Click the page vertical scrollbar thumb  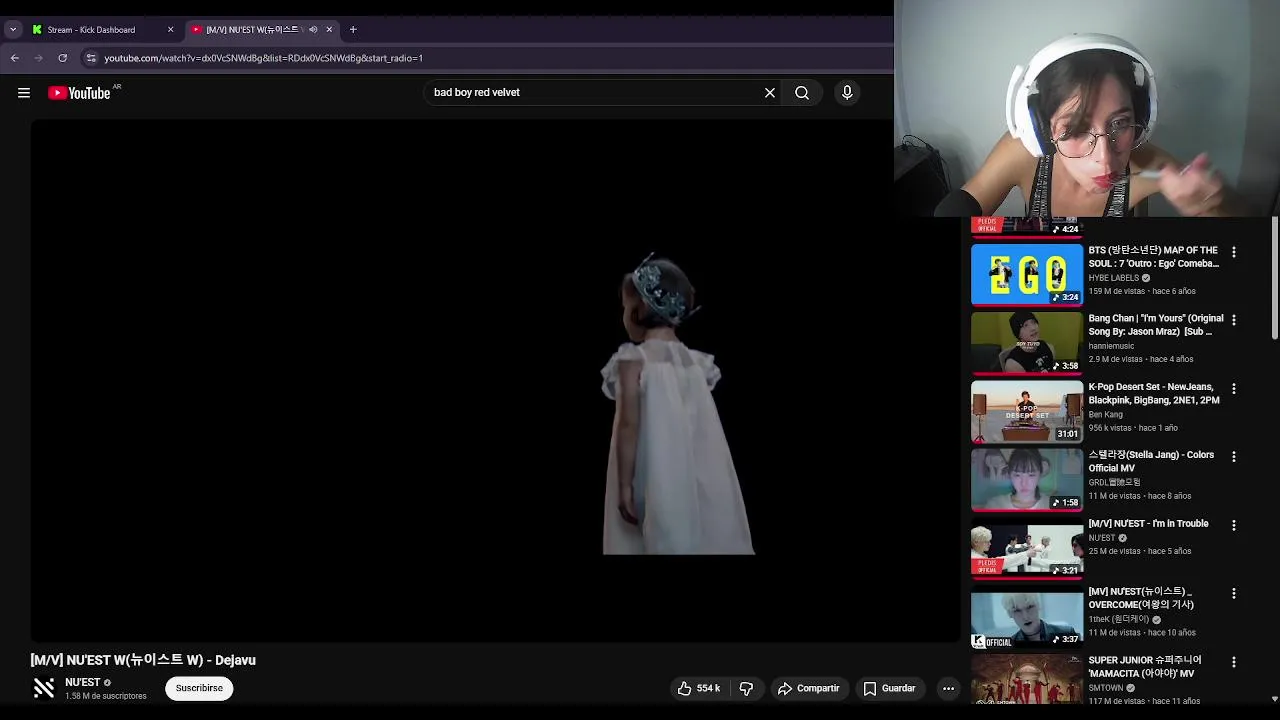tap(1274, 278)
